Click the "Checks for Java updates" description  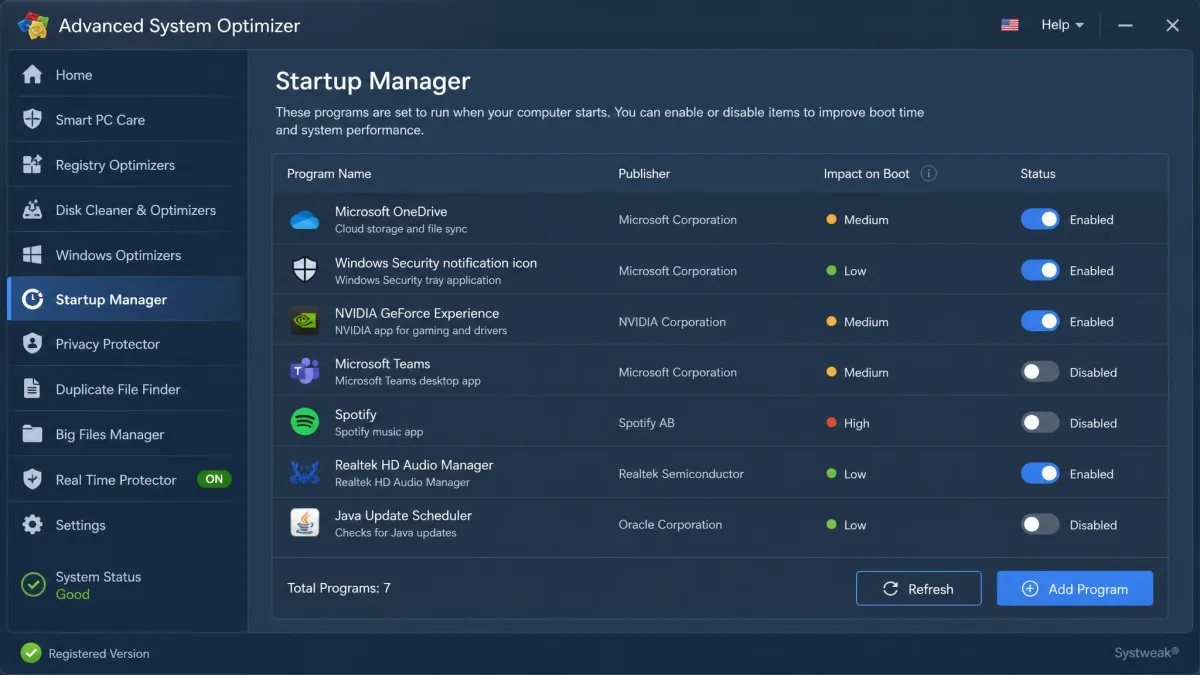[396, 533]
